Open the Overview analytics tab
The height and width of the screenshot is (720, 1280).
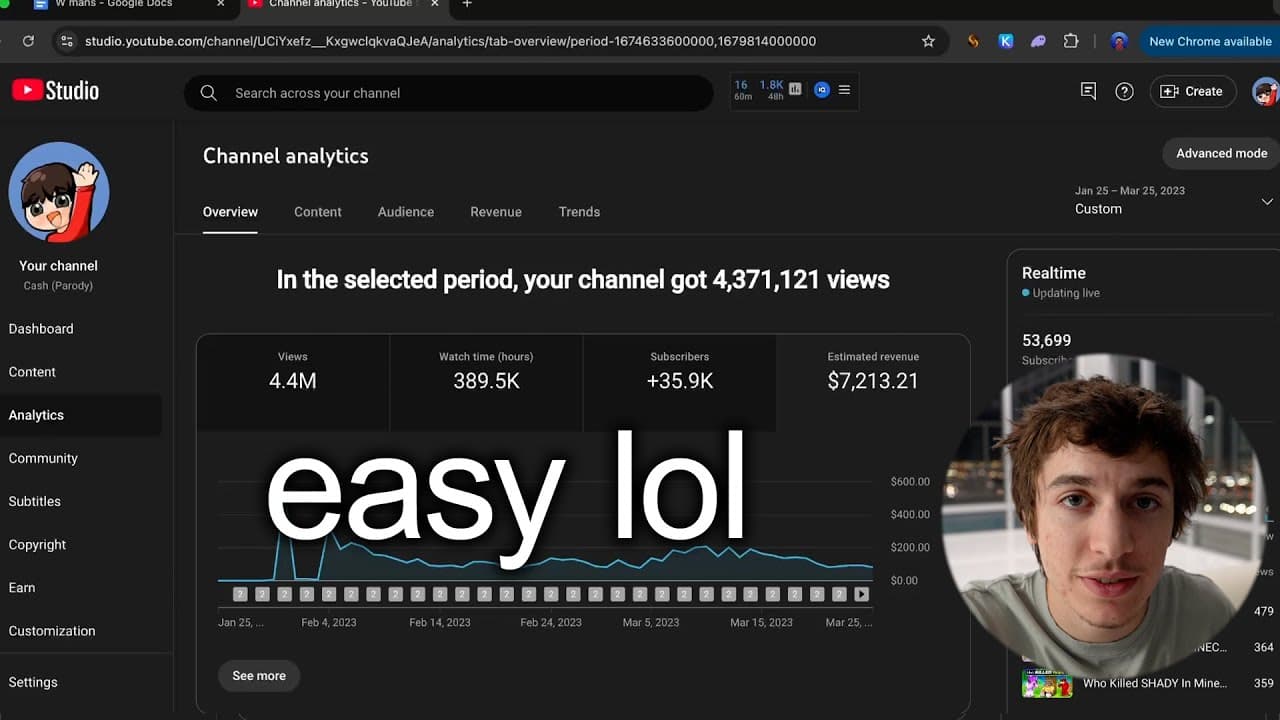(230, 212)
